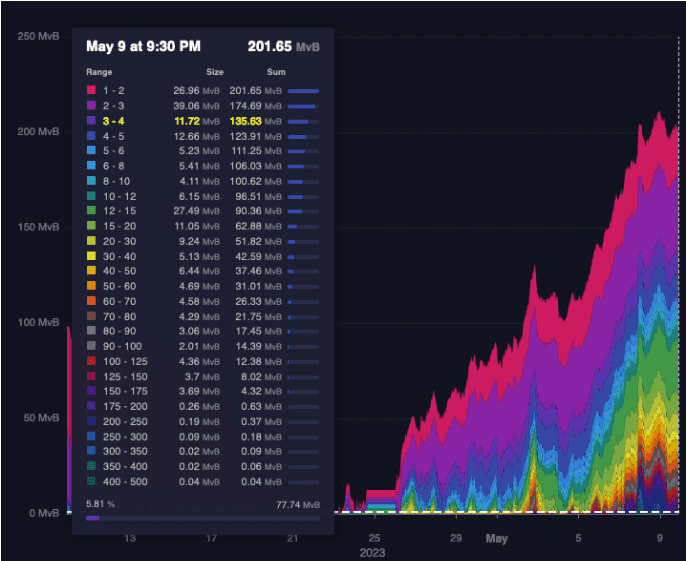Click the 250 - 300 range color swatch
This screenshot has width=686, height=561.
[x=91, y=436]
